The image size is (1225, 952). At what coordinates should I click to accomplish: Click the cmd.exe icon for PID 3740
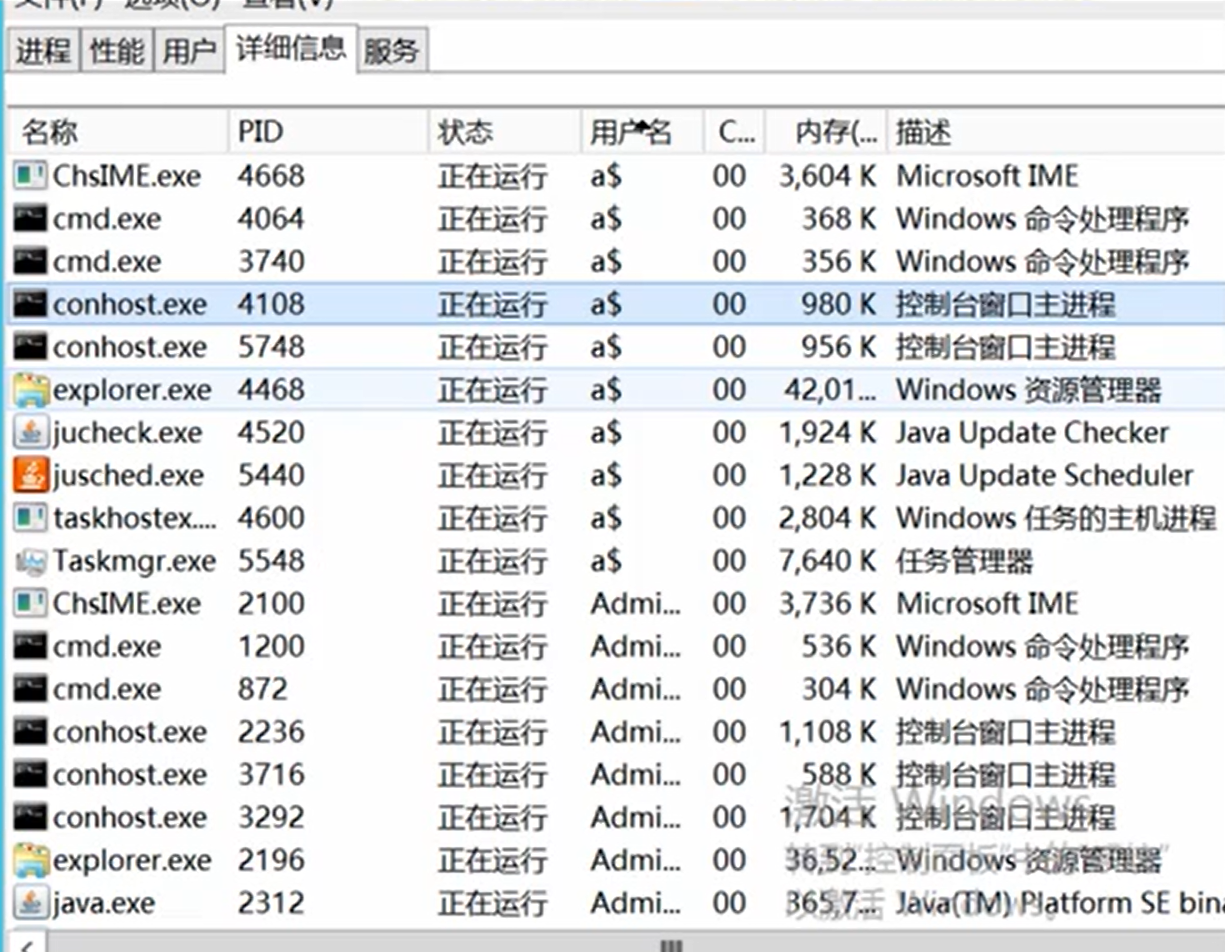click(31, 262)
